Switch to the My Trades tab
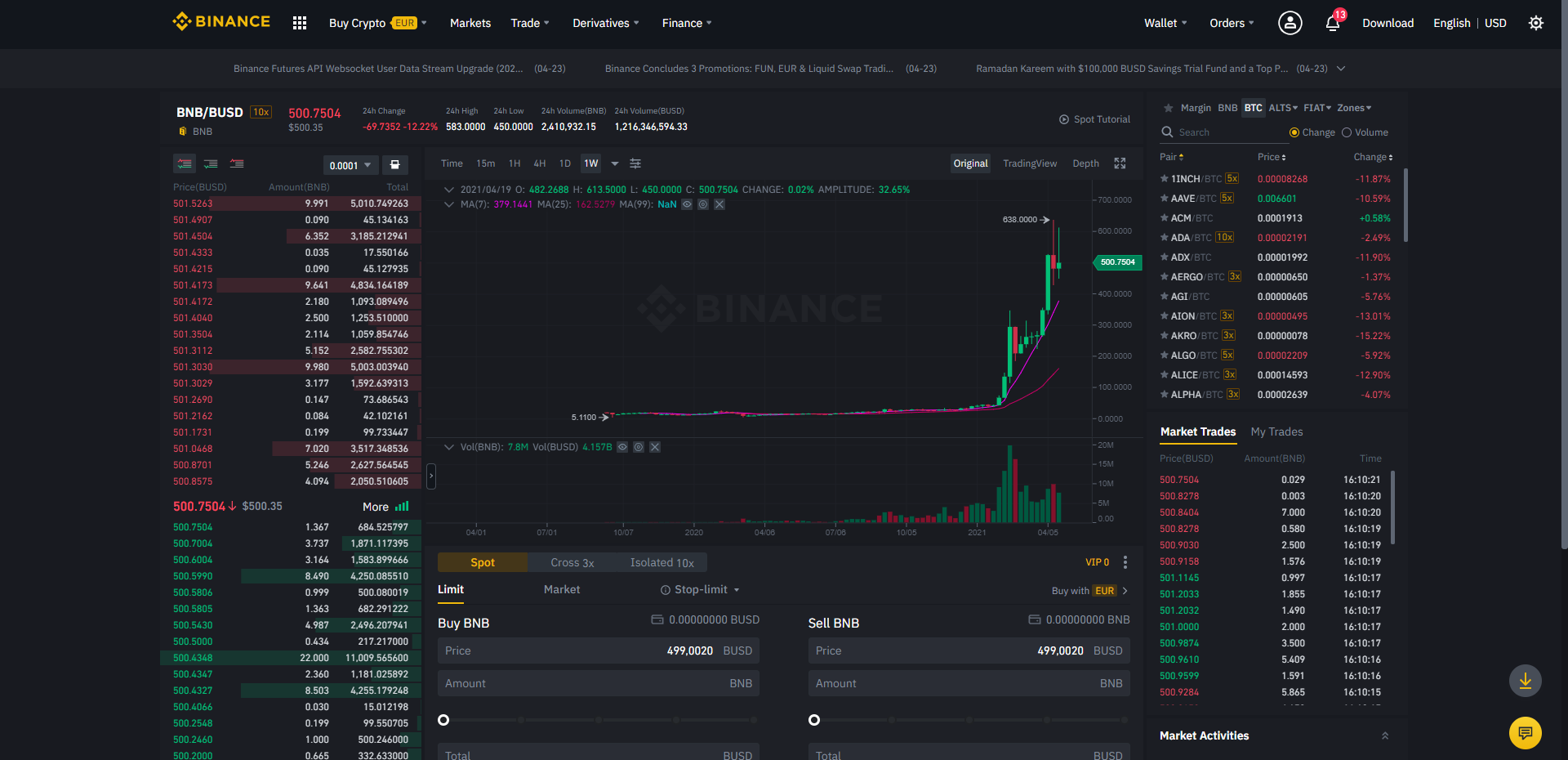1568x760 pixels. 1276,431
